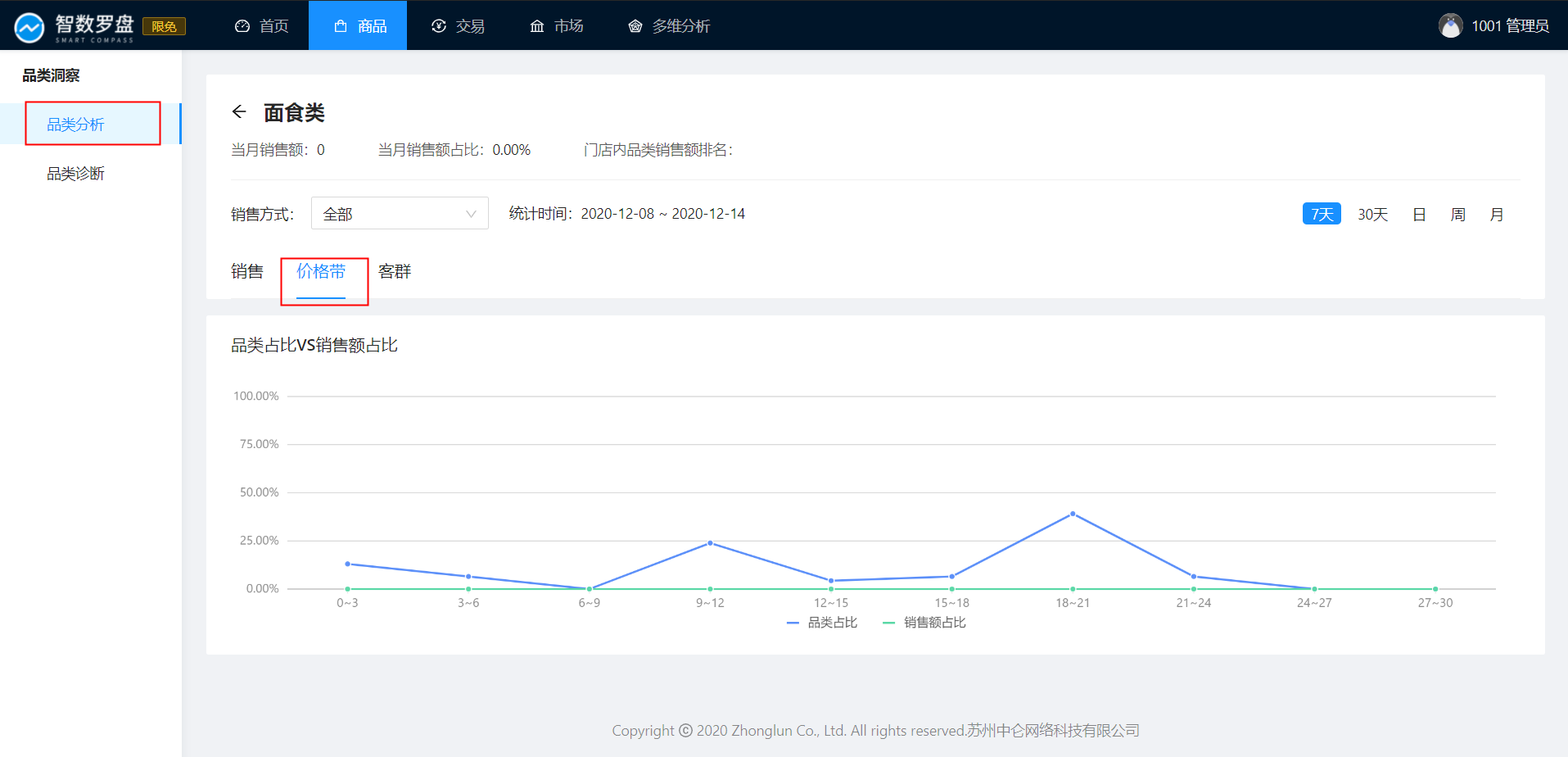Select the 30天 time range option
1568x757 pixels.
tap(1372, 215)
